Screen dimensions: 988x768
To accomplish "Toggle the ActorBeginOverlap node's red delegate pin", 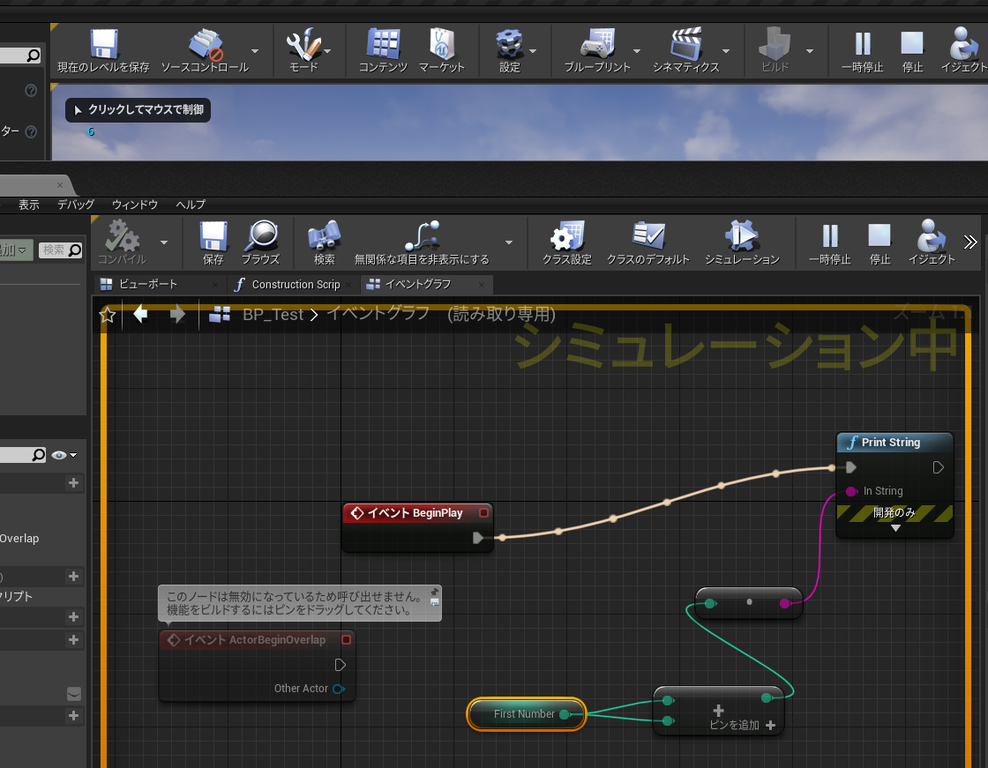I will coord(346,639).
